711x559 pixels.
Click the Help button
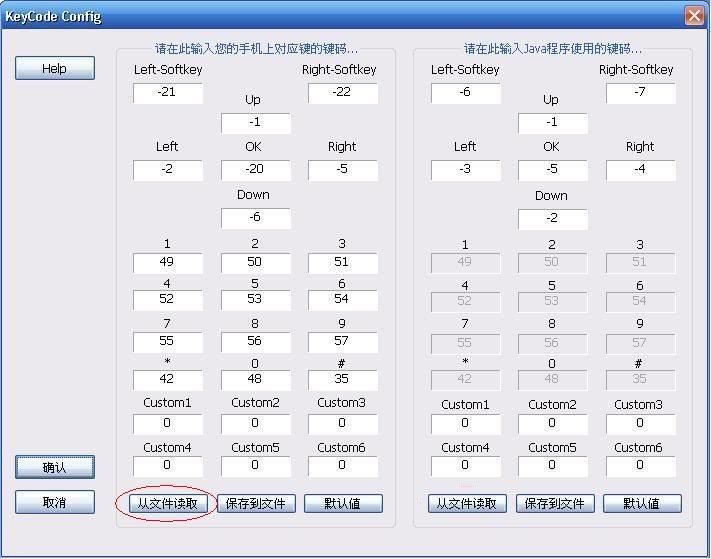click(55, 68)
